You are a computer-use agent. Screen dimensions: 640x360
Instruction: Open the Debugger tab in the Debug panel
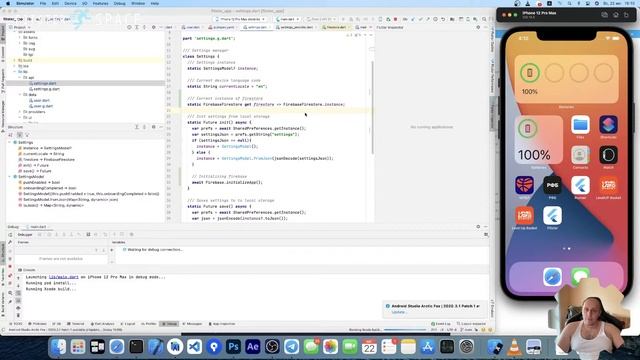(x=25, y=235)
